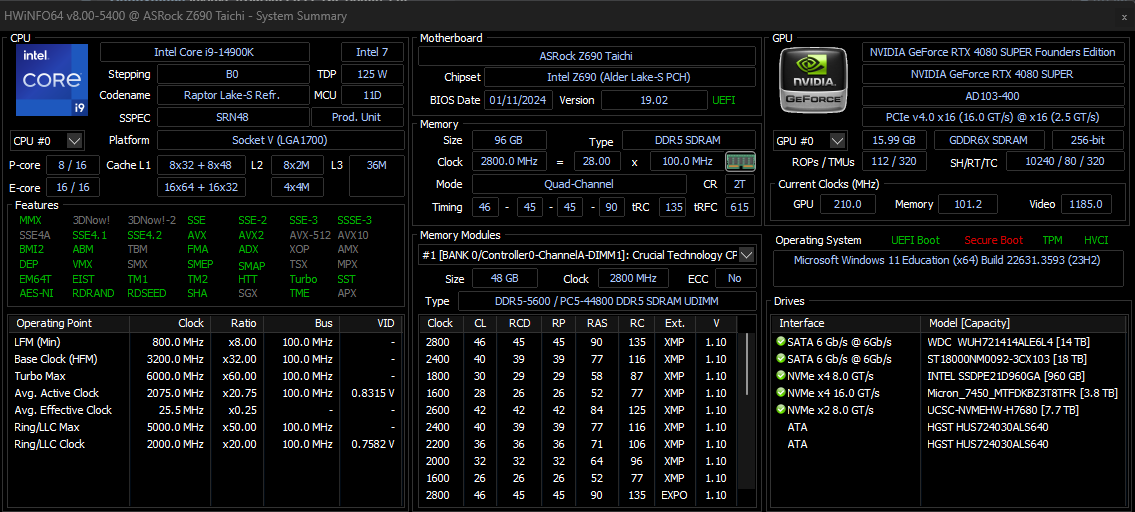Click status icon for UCSC-NVMEHW-H7680 drive
The height and width of the screenshot is (512, 1135).
point(780,410)
